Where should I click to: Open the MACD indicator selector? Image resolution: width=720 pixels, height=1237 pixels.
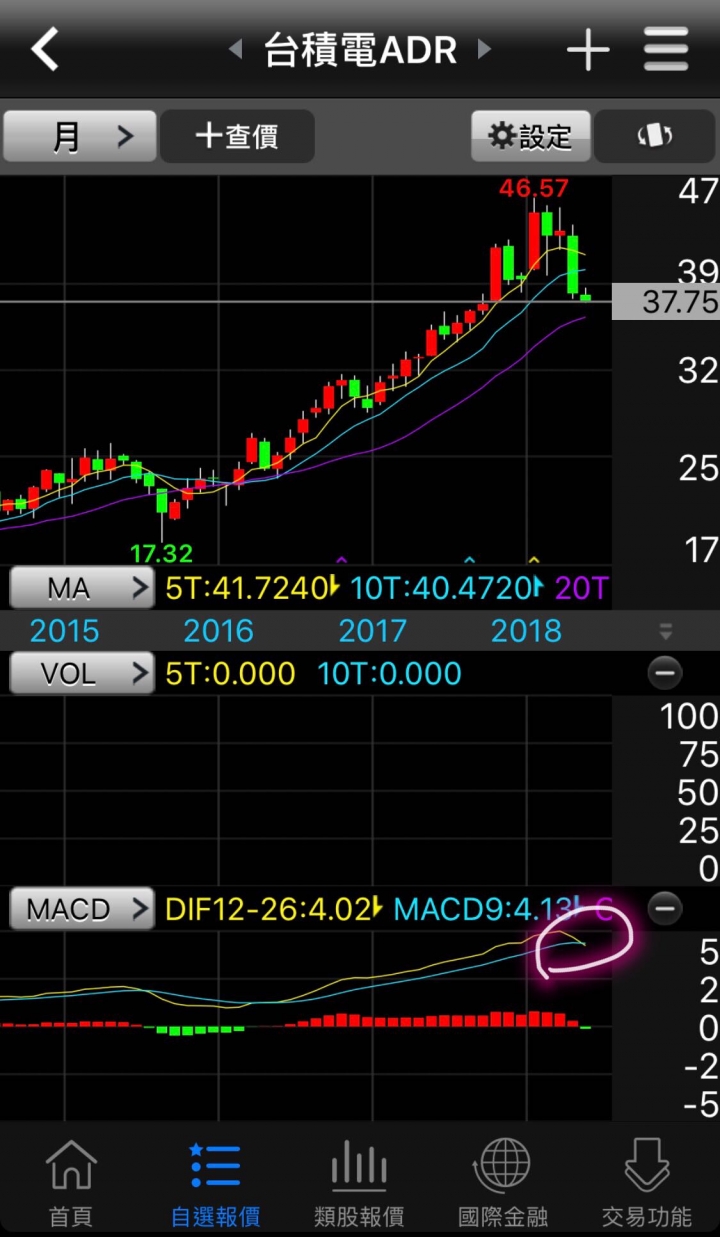(x=82, y=909)
